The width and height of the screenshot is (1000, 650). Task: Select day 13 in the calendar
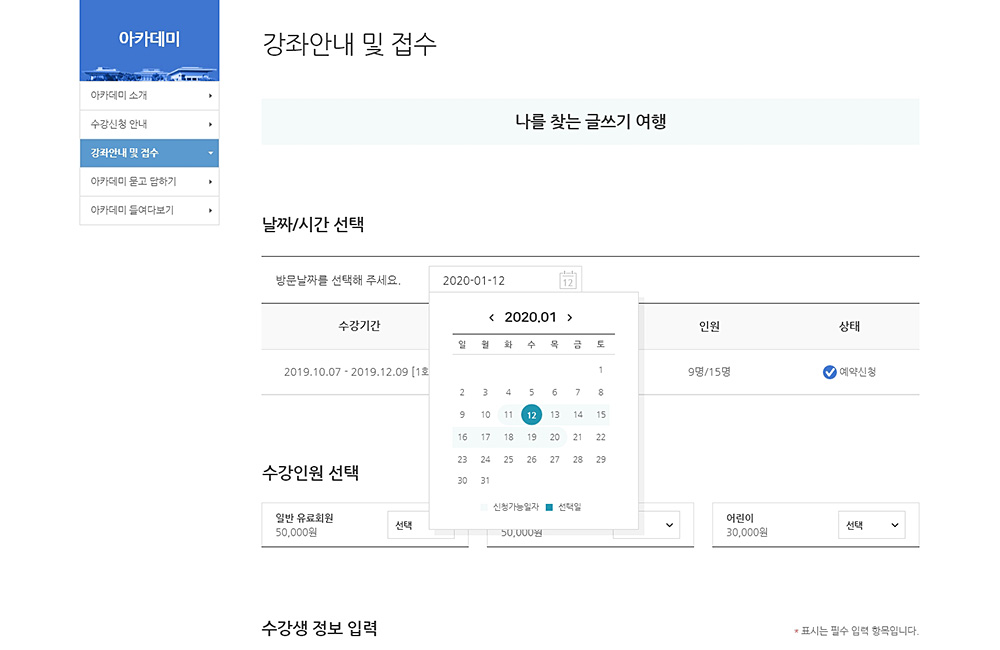tap(554, 415)
